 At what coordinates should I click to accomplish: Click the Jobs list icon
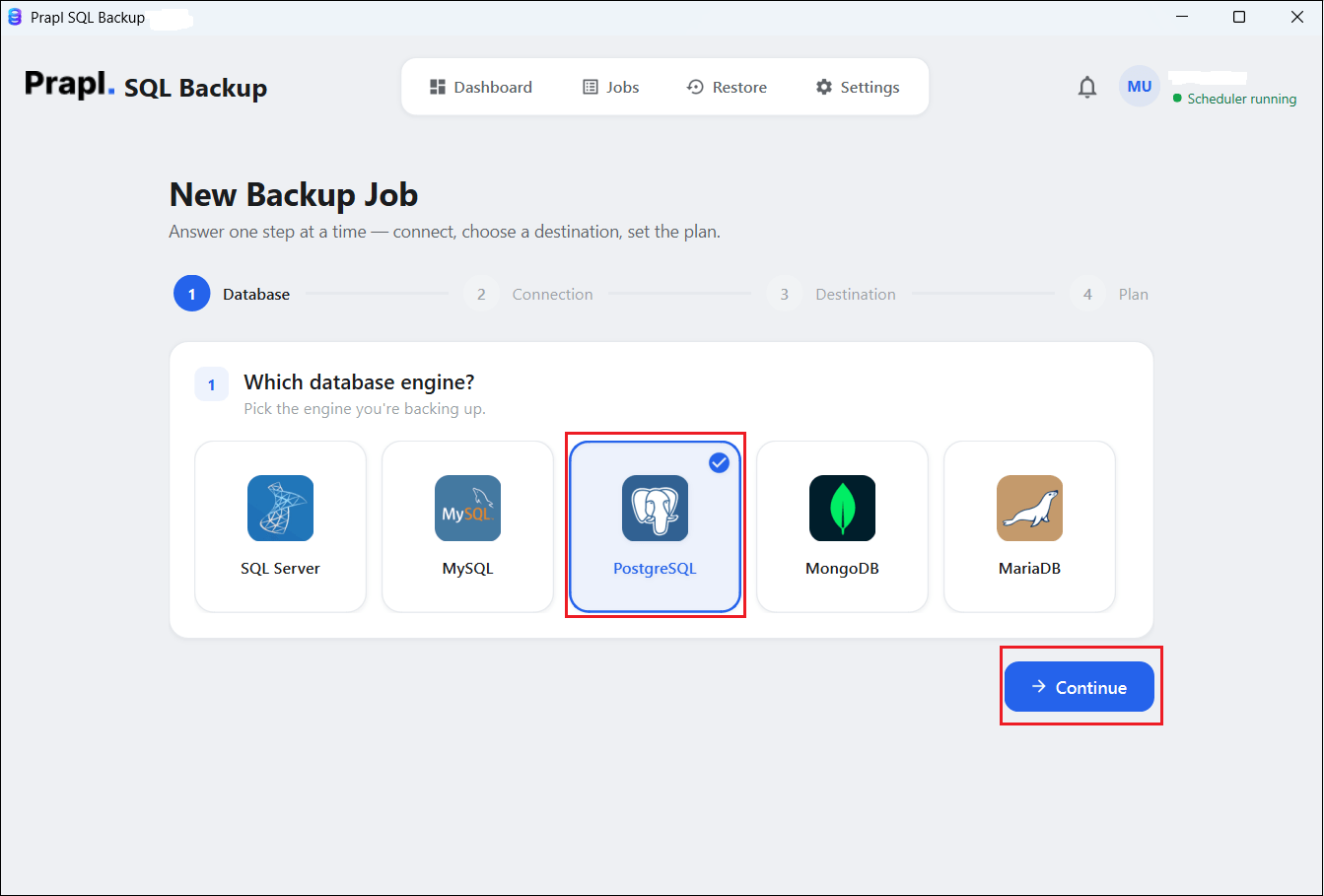pyautogui.click(x=591, y=87)
